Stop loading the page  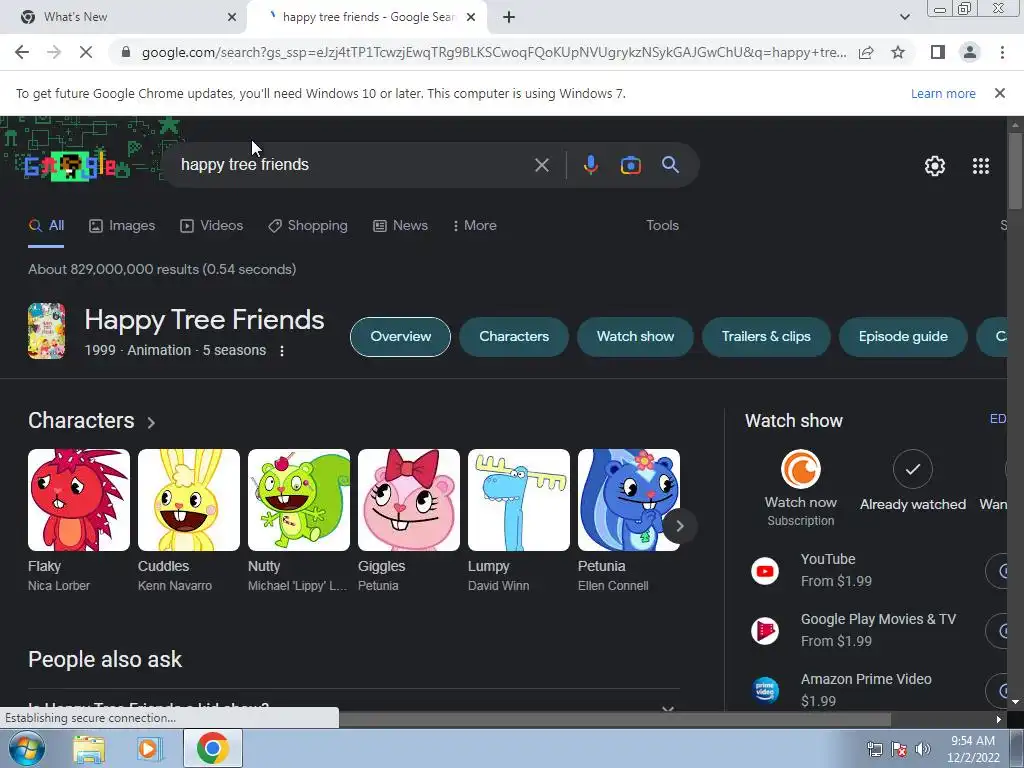pos(86,52)
